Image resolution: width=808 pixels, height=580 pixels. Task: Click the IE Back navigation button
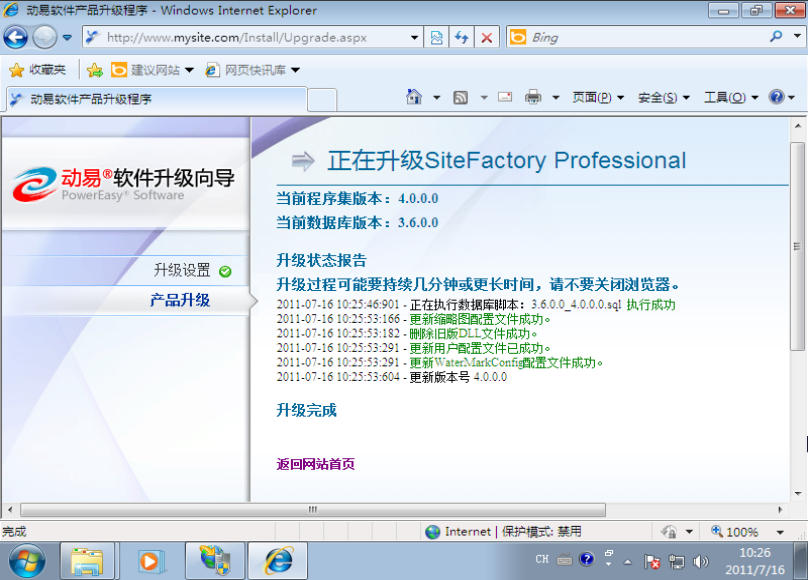coord(16,38)
